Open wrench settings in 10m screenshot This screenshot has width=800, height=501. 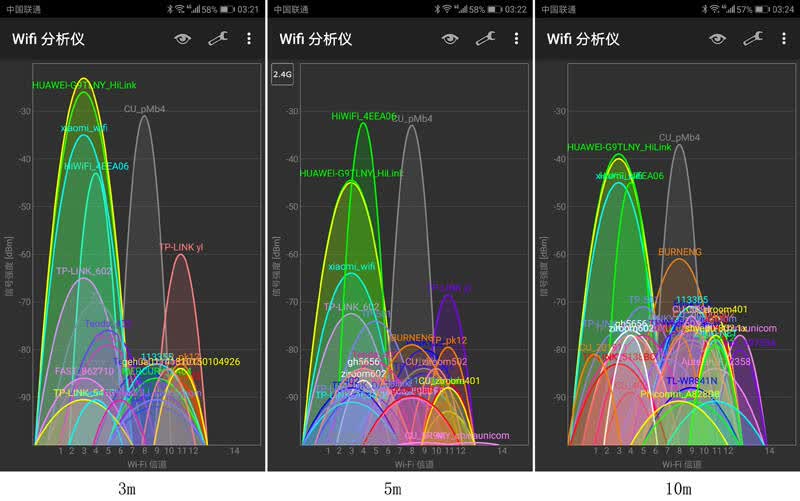tap(753, 38)
